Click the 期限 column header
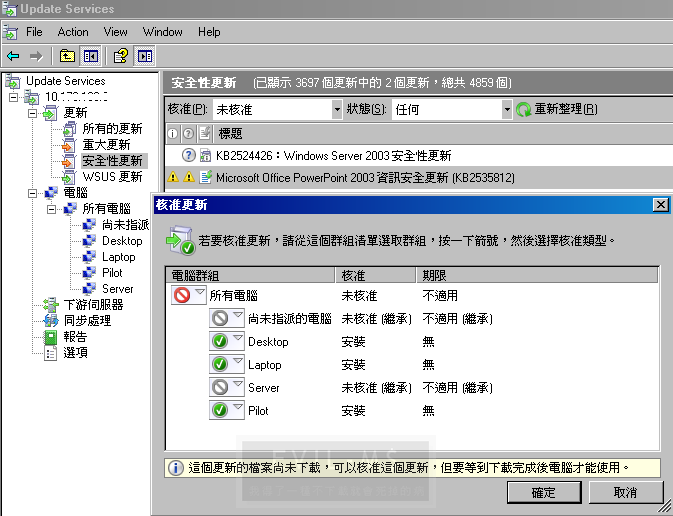673x516 pixels. click(537, 275)
